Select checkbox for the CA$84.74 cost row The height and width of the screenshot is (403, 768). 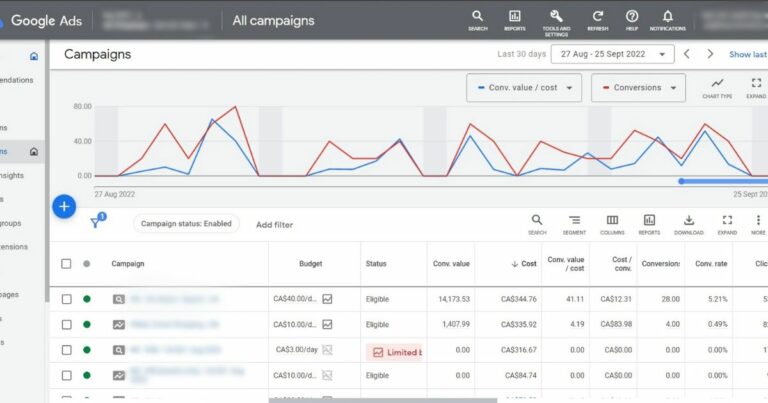(66, 375)
